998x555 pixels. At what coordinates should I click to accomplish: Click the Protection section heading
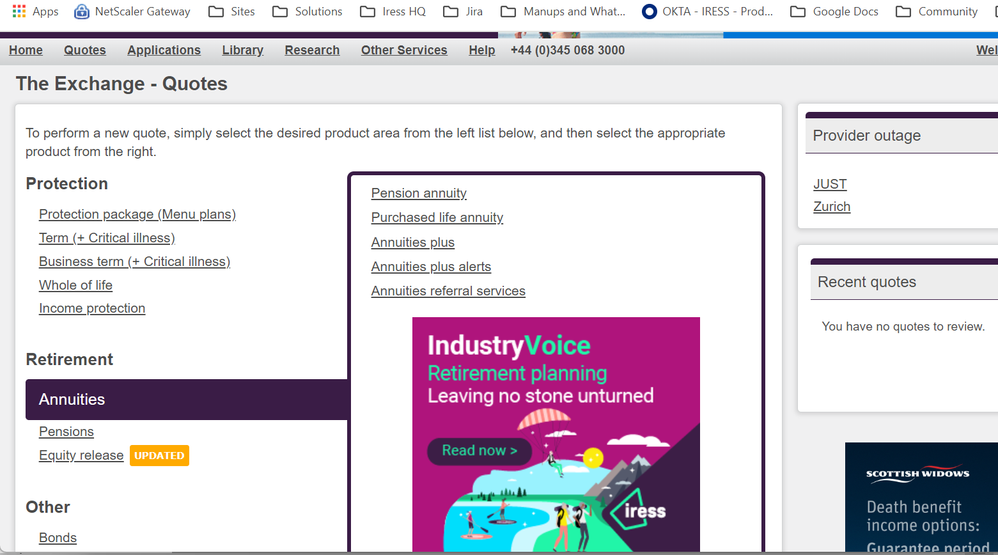tap(67, 183)
